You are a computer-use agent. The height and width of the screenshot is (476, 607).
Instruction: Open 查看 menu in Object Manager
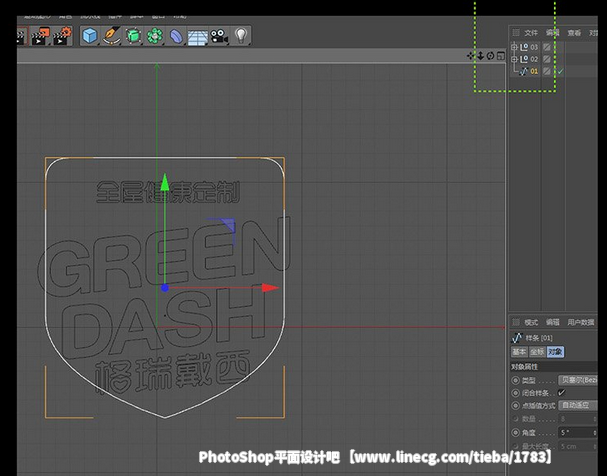pyautogui.click(x=574, y=33)
